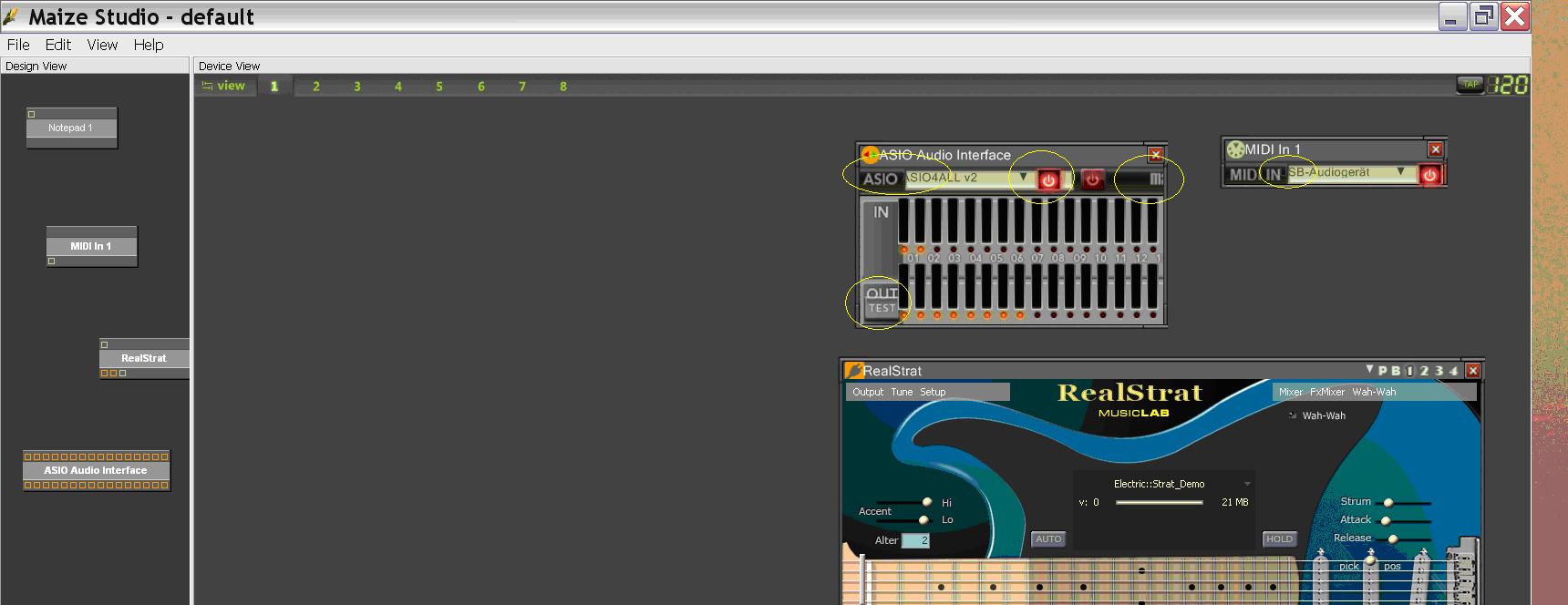Close the RealStrat plugin panel
The height and width of the screenshot is (605, 1568).
pos(1472,371)
